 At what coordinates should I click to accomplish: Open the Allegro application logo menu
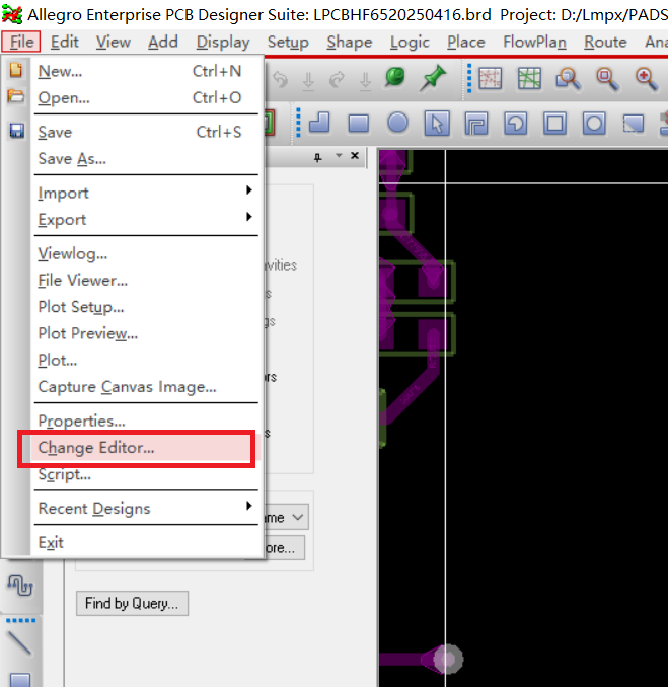tap(12, 14)
